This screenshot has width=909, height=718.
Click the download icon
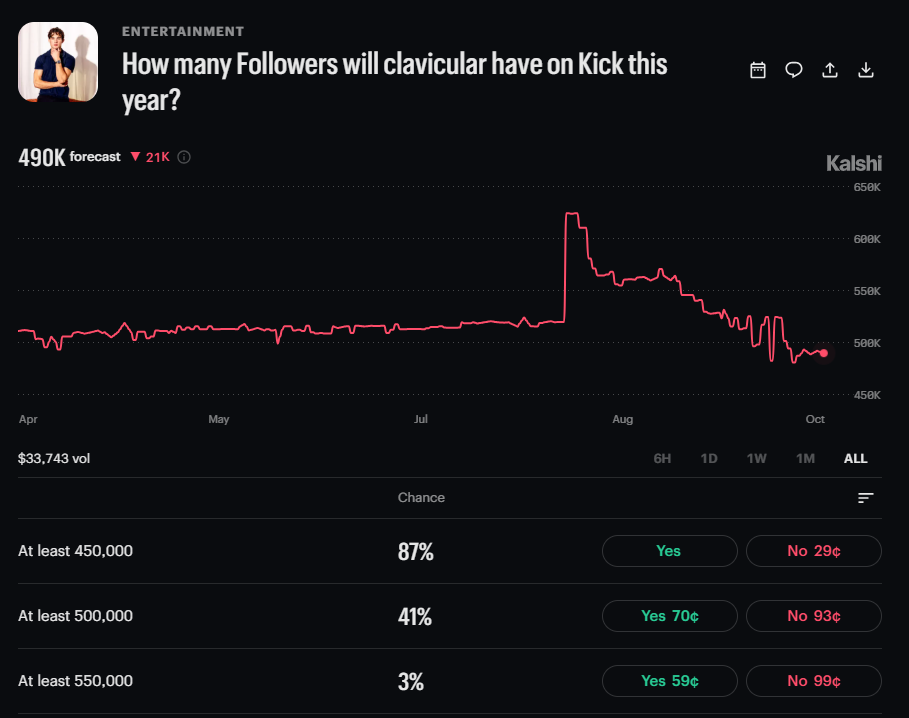866,70
